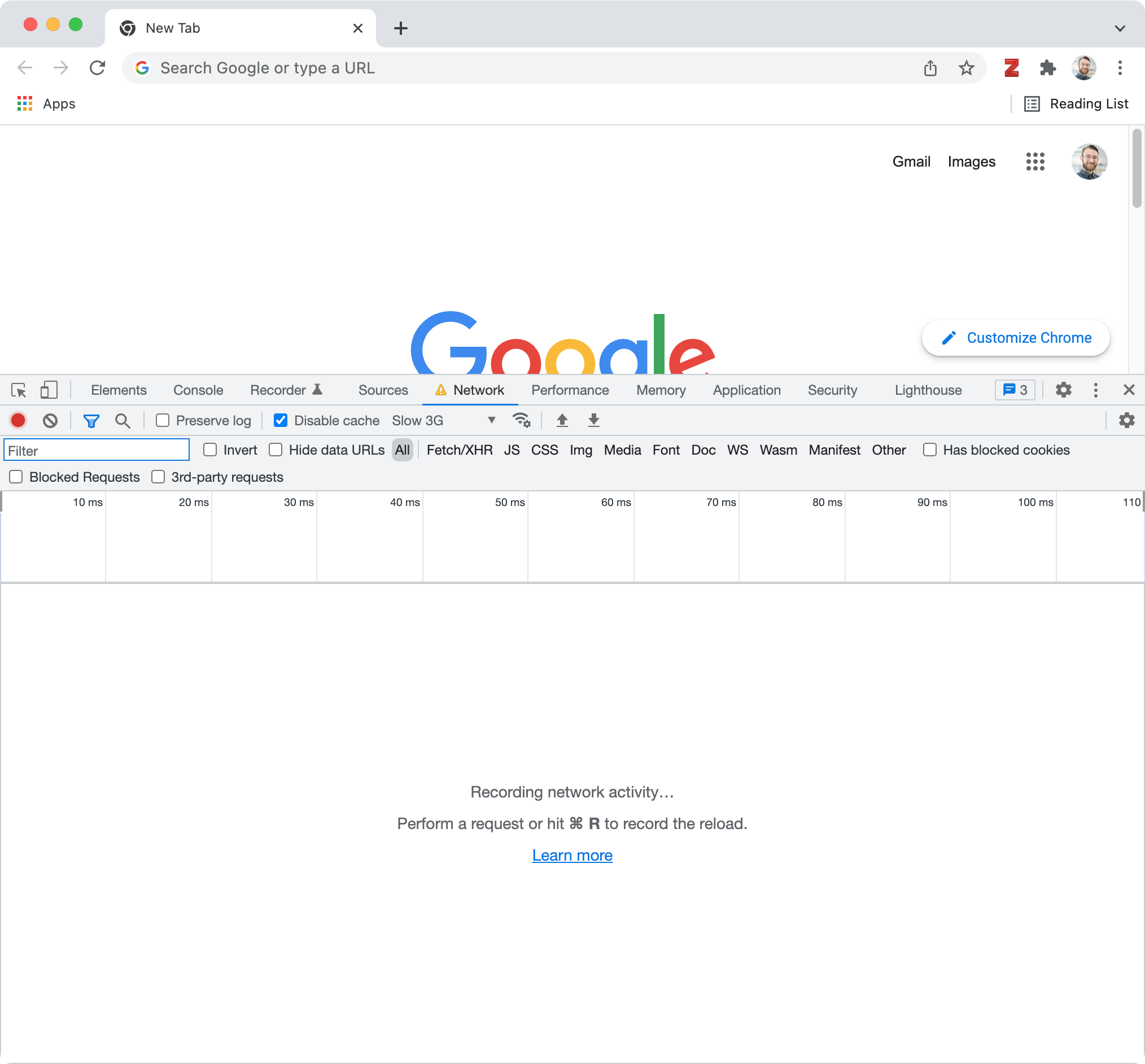1145x1064 pixels.
Task: Expand the tab search chevron
Action: click(1120, 28)
